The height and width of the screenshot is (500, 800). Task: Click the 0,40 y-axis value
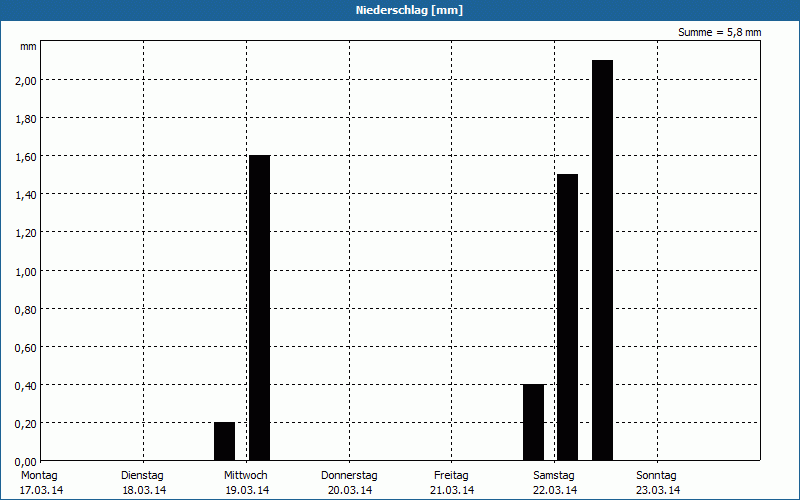pos(27,385)
